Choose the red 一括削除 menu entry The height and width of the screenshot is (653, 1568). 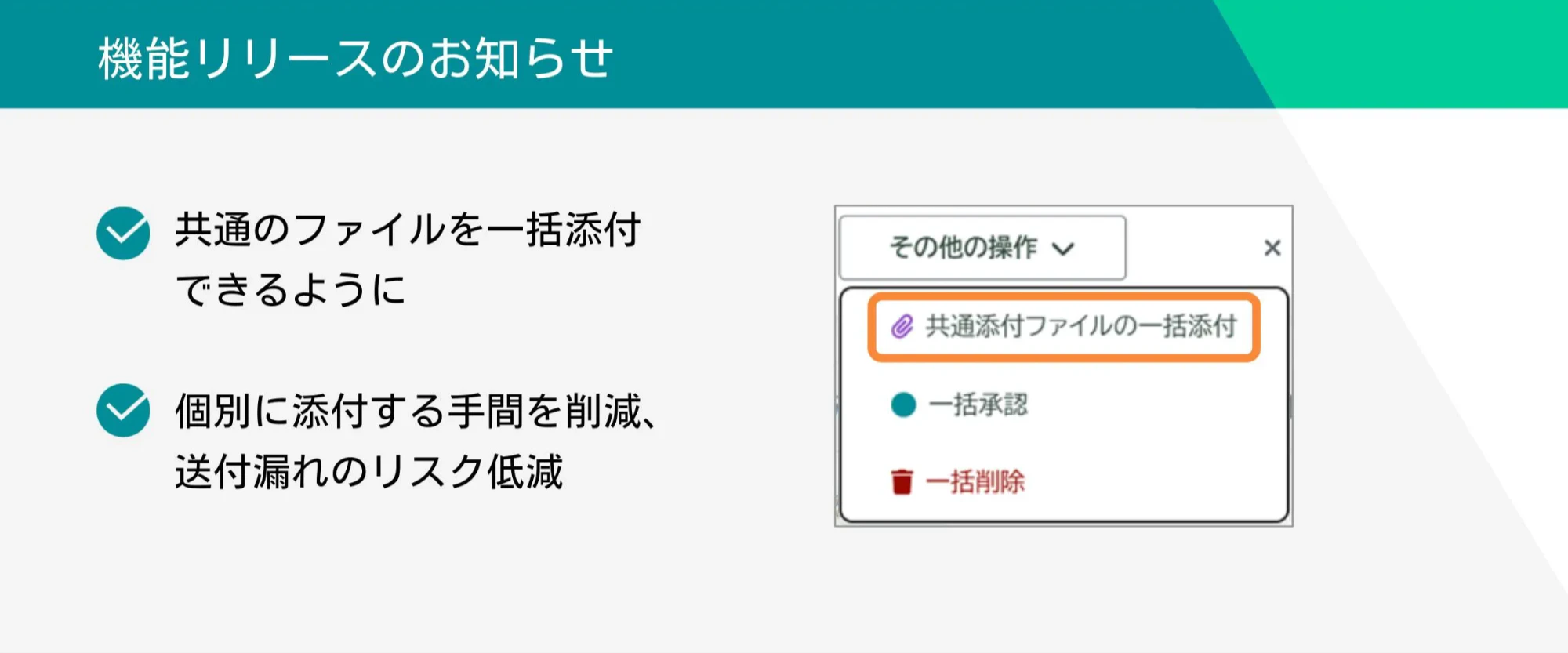coord(975,481)
